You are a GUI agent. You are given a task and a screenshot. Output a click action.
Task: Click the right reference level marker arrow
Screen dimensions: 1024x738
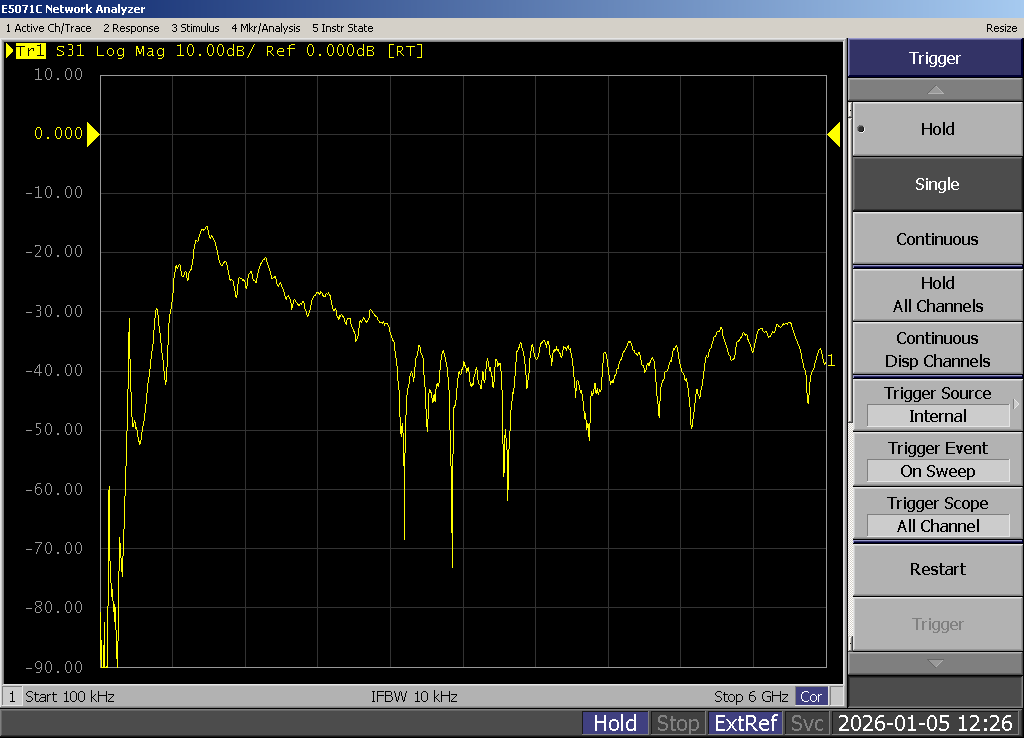point(834,134)
